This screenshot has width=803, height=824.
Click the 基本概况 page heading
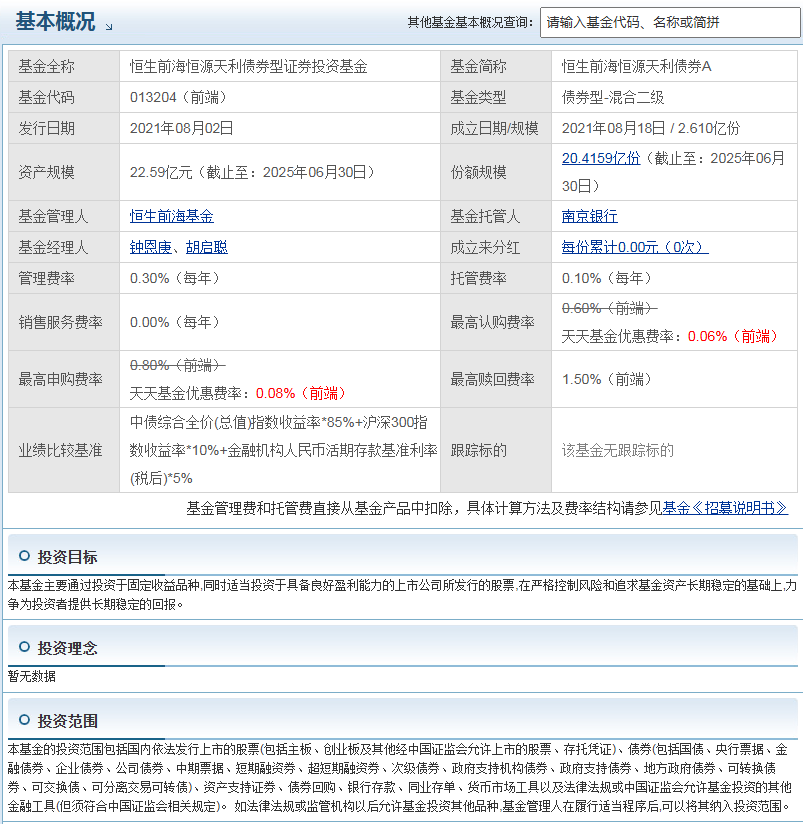(x=55, y=22)
